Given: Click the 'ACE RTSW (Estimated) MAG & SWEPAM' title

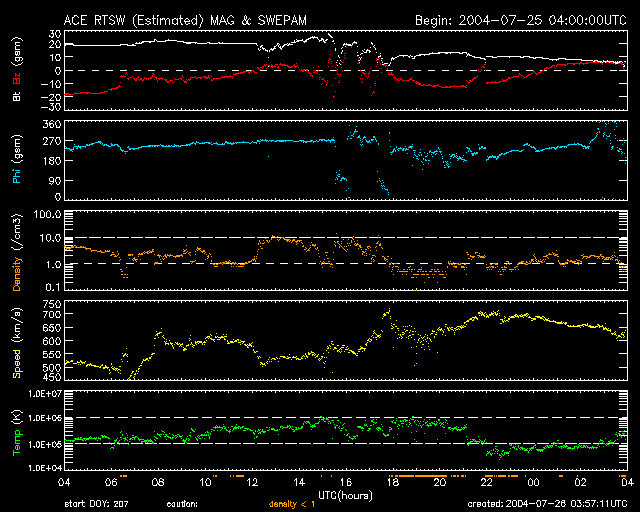Looking at the screenshot, I should click(x=185, y=20).
